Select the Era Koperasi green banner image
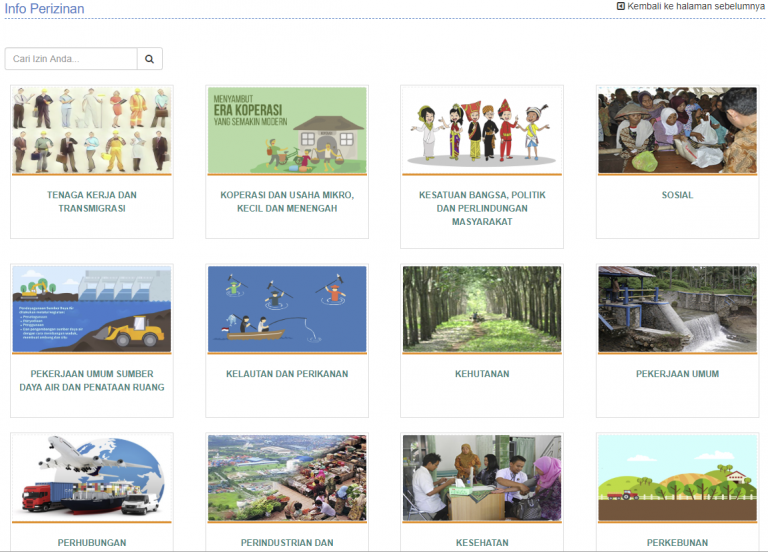 click(287, 130)
